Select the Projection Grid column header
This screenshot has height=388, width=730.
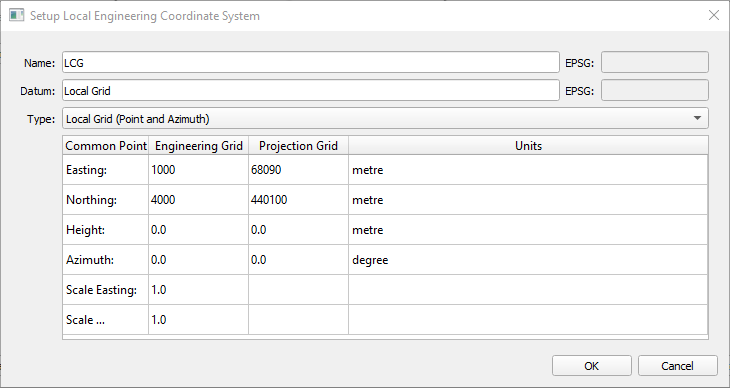[298, 146]
